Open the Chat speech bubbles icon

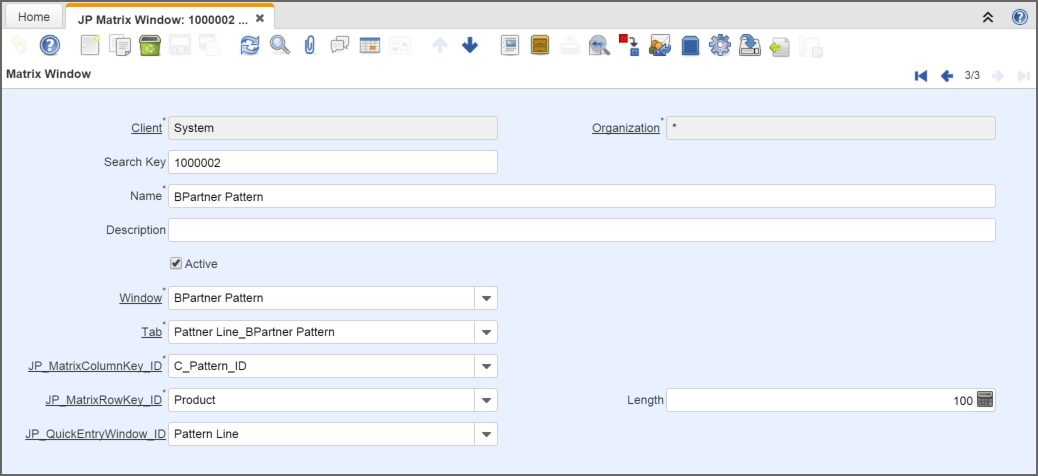[340, 46]
